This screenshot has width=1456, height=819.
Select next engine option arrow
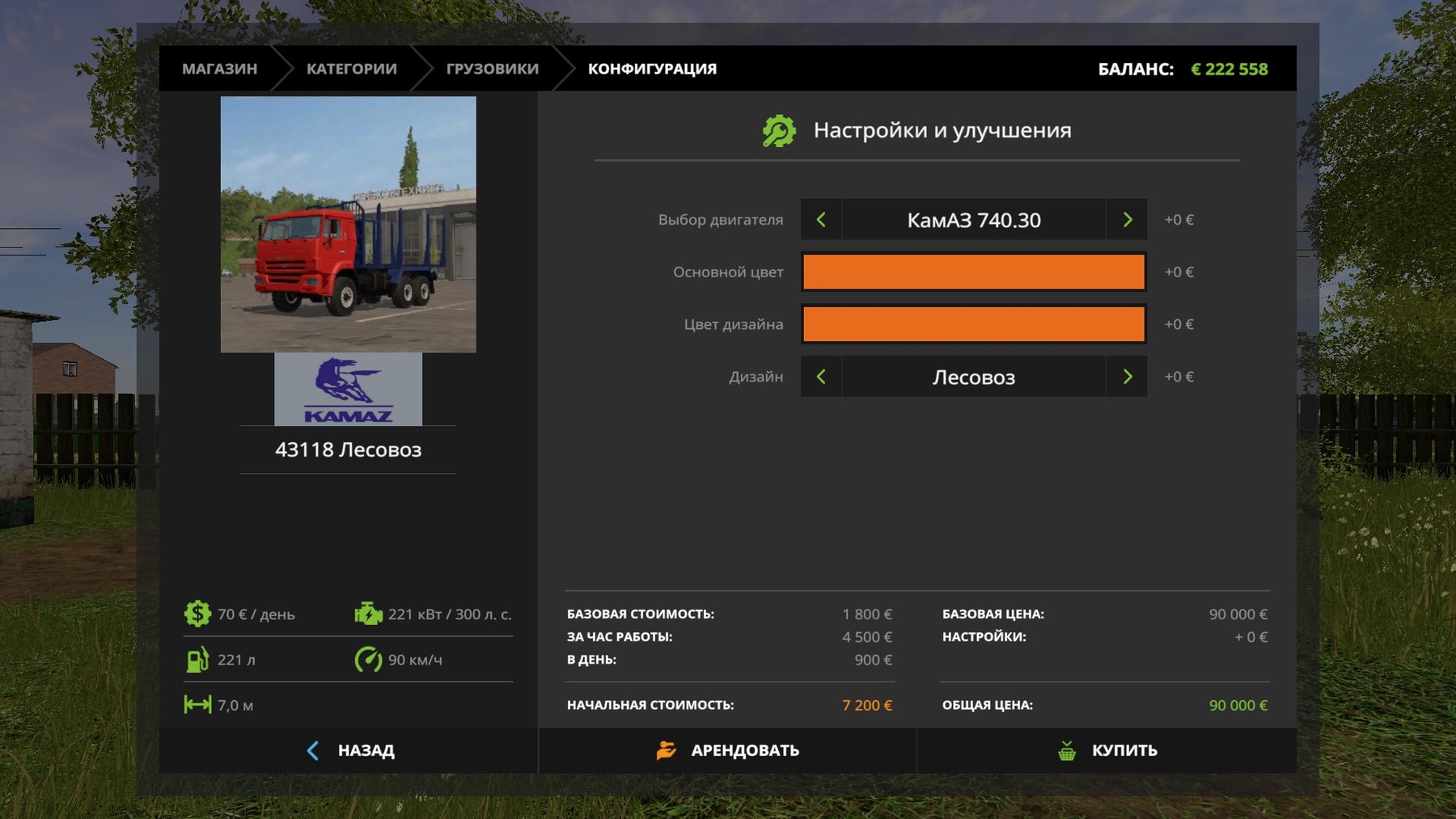coord(1127,220)
